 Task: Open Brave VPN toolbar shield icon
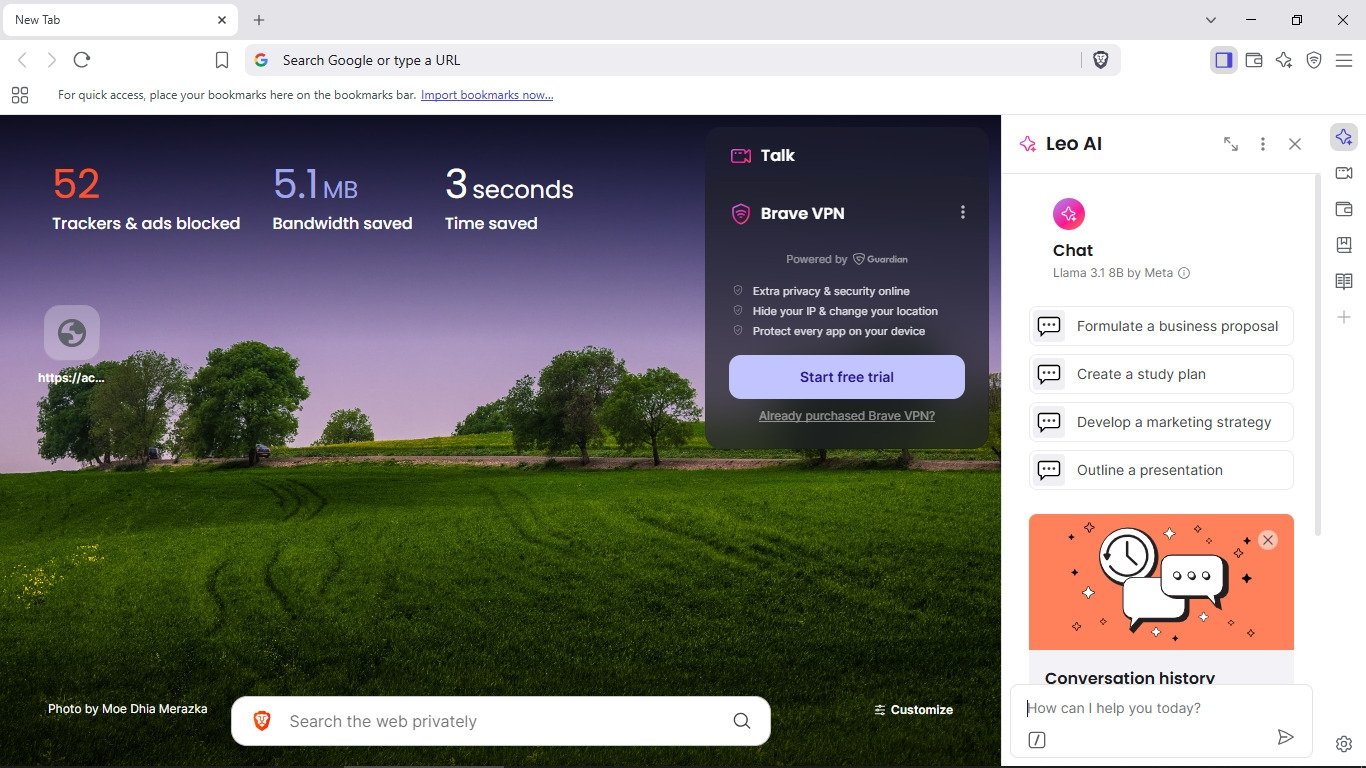tap(1314, 60)
